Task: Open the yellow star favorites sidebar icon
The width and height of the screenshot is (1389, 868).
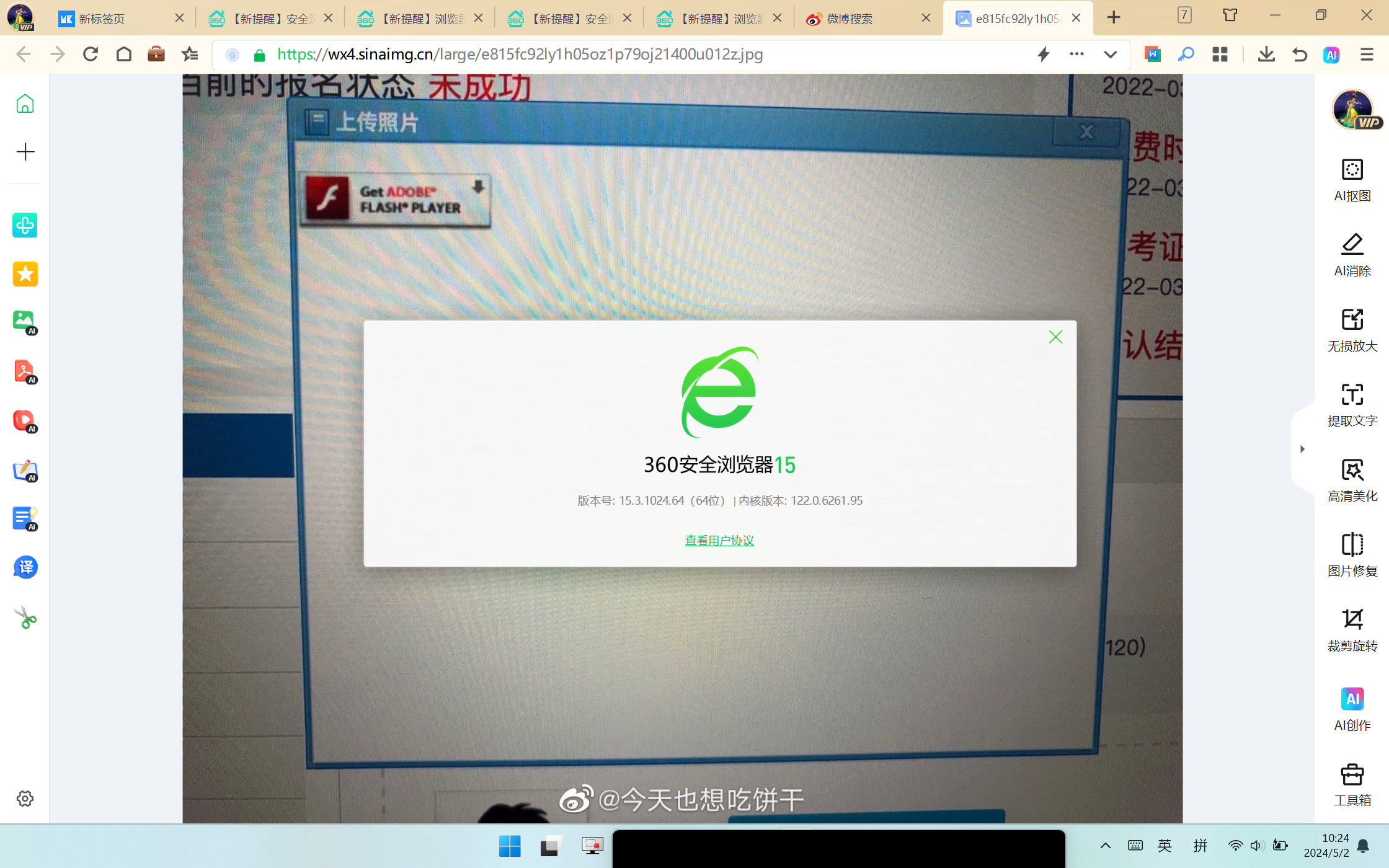Action: click(25, 274)
